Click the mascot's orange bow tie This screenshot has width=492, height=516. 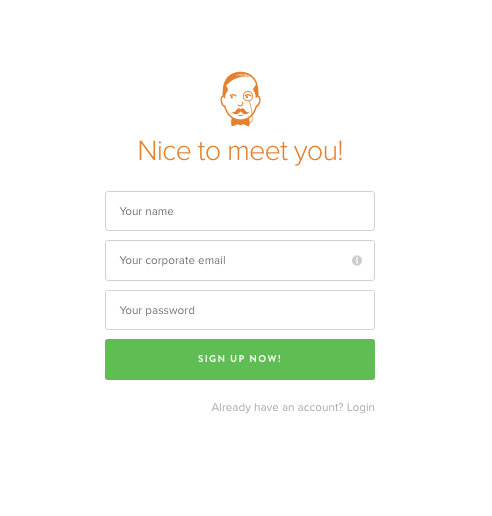click(x=241, y=122)
